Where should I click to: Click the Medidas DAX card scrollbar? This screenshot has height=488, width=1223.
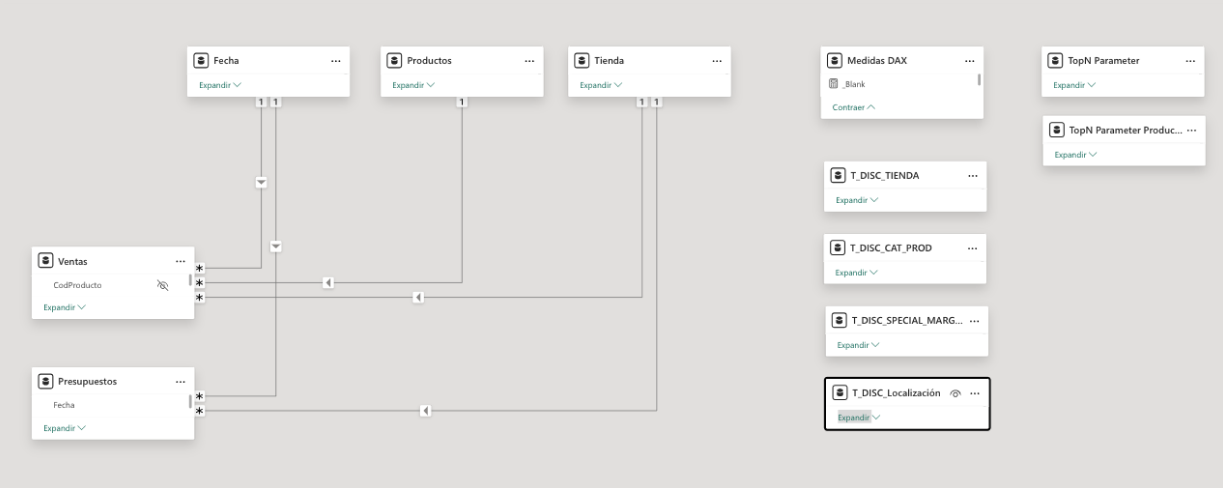coord(980,80)
